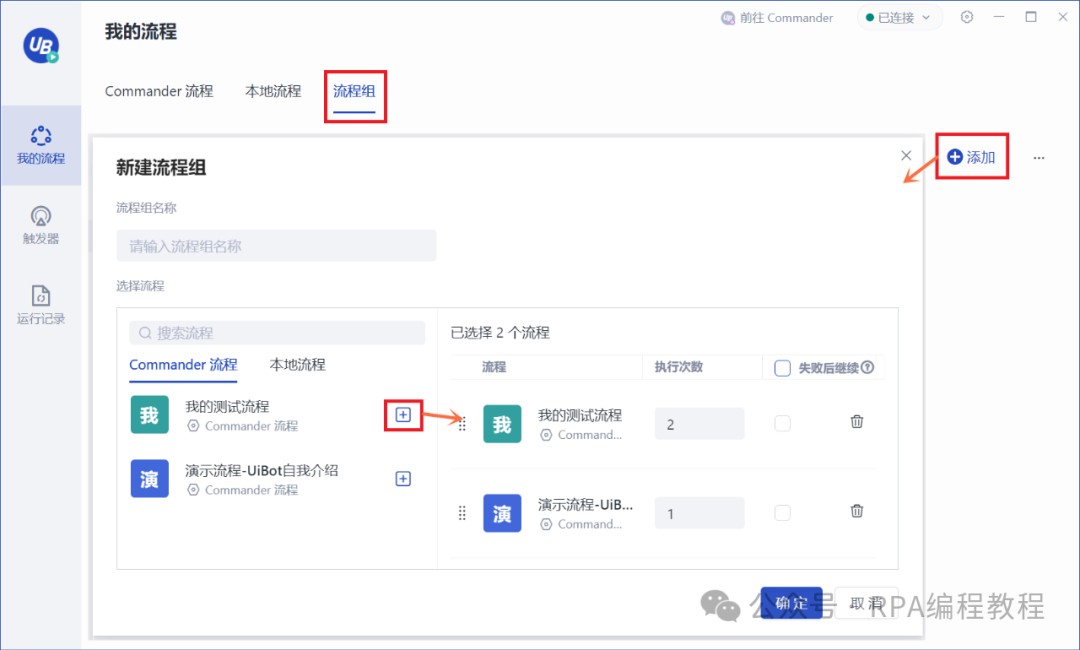Open the 运行记录 sidebar section
Viewport: 1080px width, 650px height.
click(x=41, y=305)
